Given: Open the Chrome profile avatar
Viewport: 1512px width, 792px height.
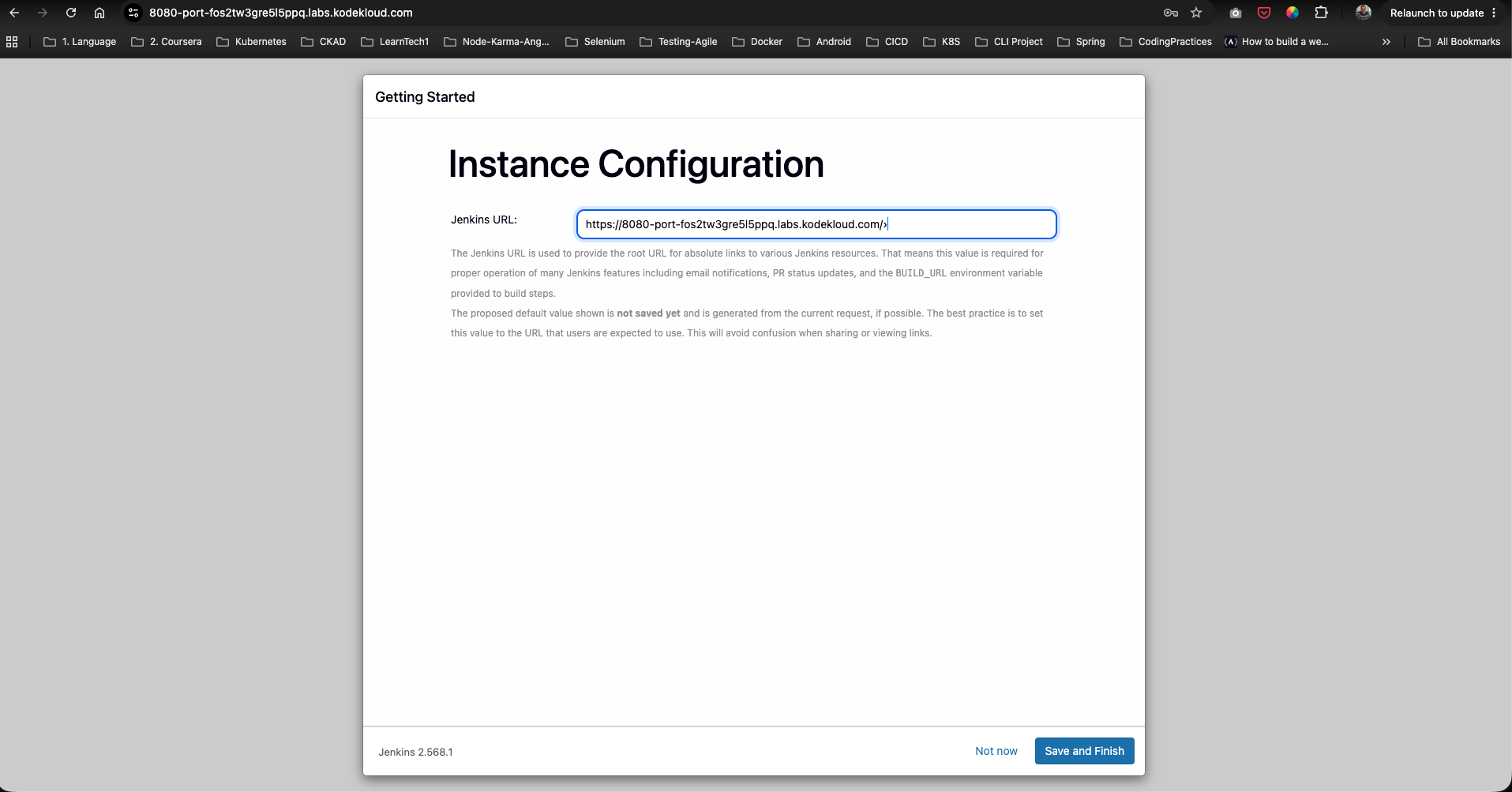Looking at the screenshot, I should 1363,13.
